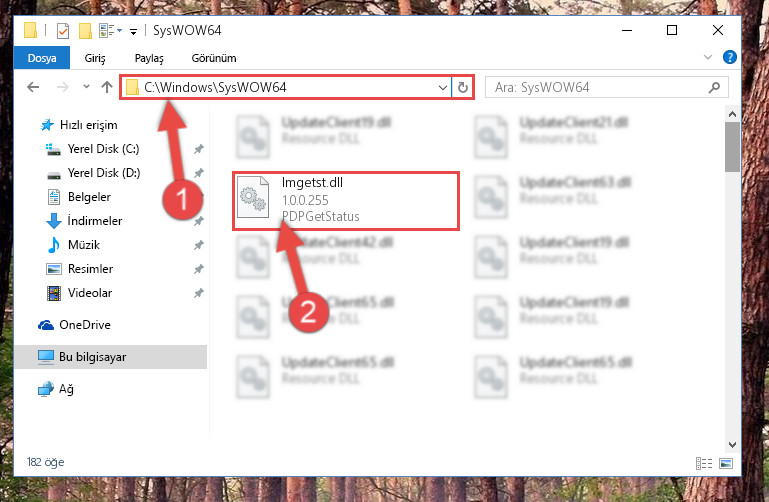Click the Back navigation arrow
This screenshot has height=502, width=769.
point(33,87)
